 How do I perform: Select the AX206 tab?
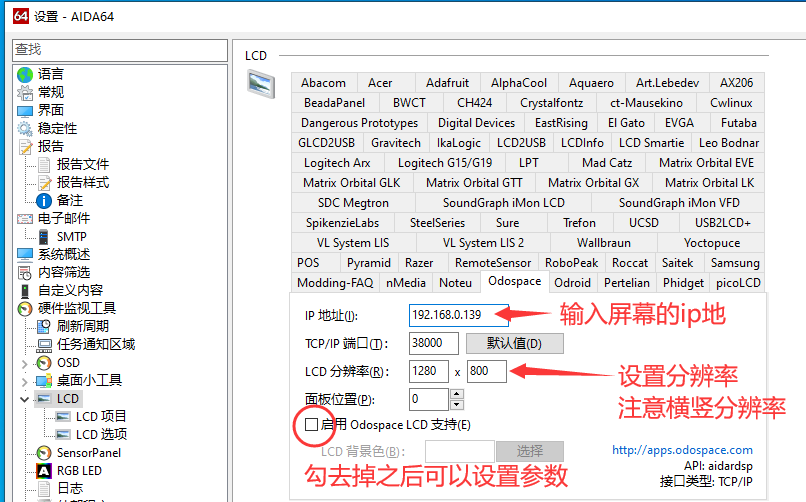tap(736, 83)
